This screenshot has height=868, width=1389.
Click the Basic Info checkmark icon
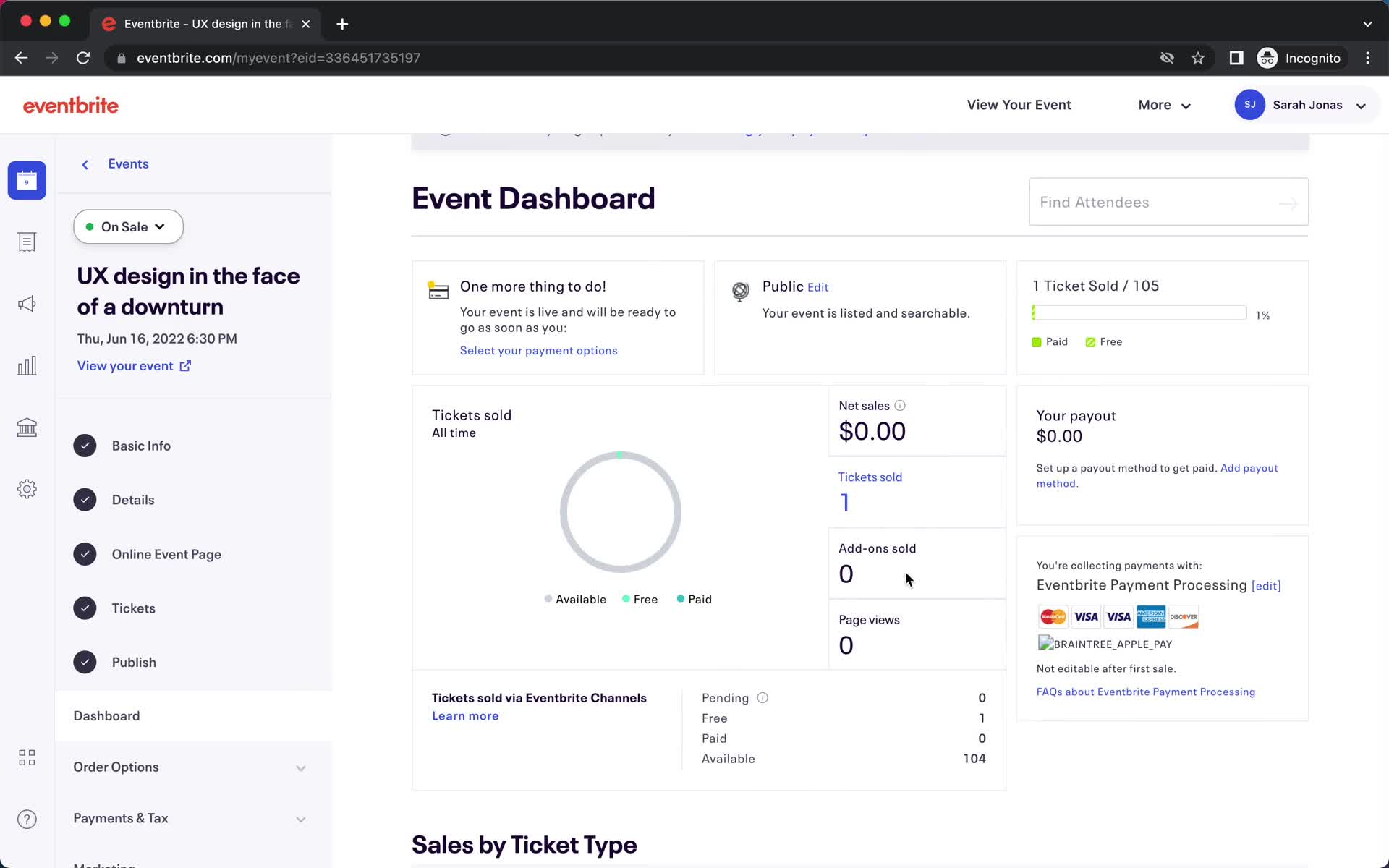coord(85,446)
